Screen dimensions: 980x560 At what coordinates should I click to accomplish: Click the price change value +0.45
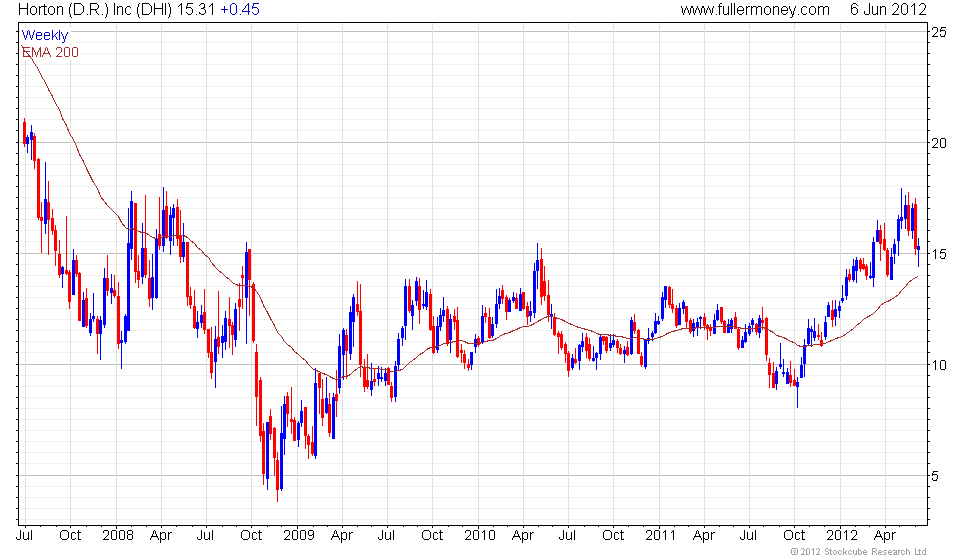(x=240, y=9)
